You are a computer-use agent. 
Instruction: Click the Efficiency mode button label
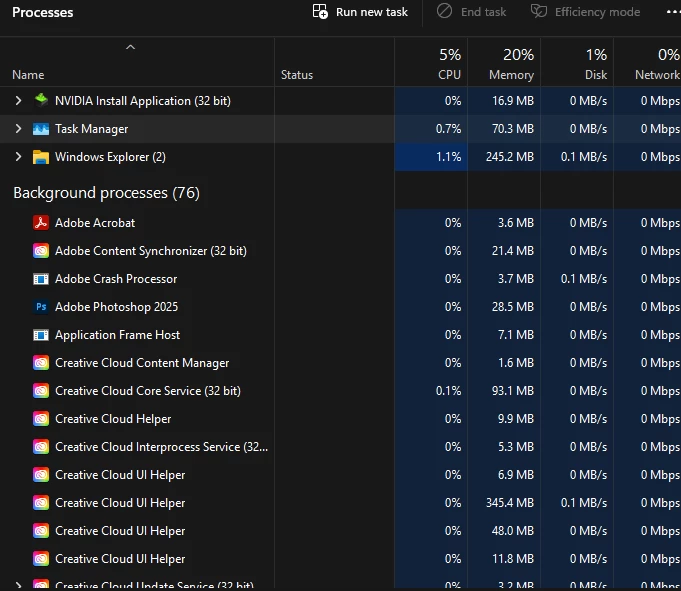pos(597,12)
